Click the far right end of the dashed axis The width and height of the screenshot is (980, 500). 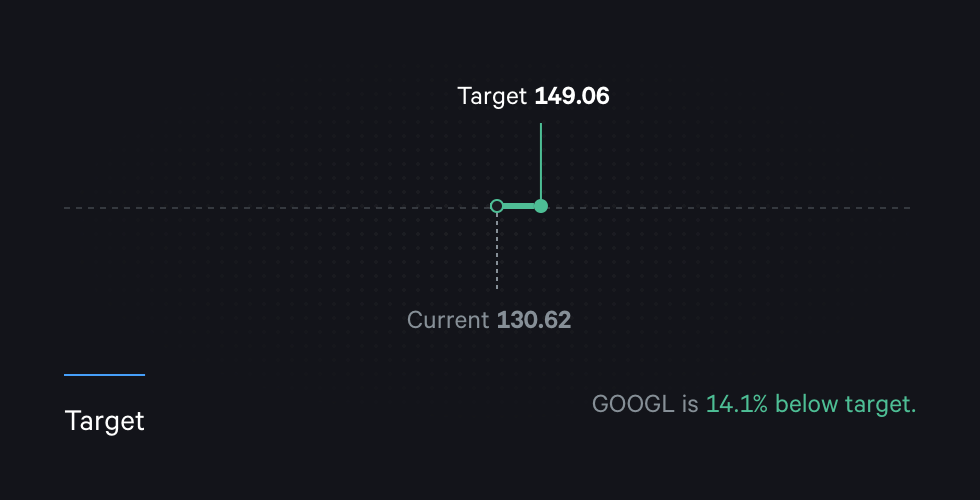(x=907, y=208)
